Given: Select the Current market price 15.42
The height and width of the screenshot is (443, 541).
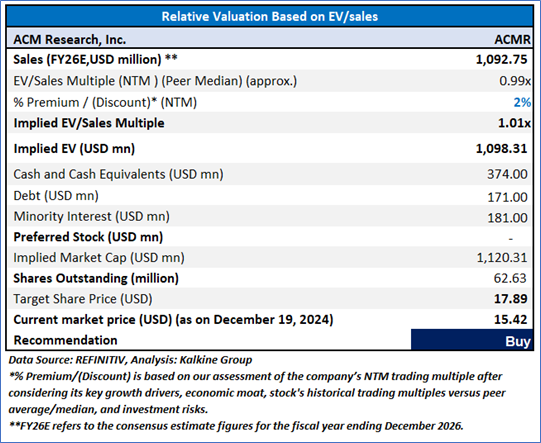Looking at the screenshot, I should 511,319.
